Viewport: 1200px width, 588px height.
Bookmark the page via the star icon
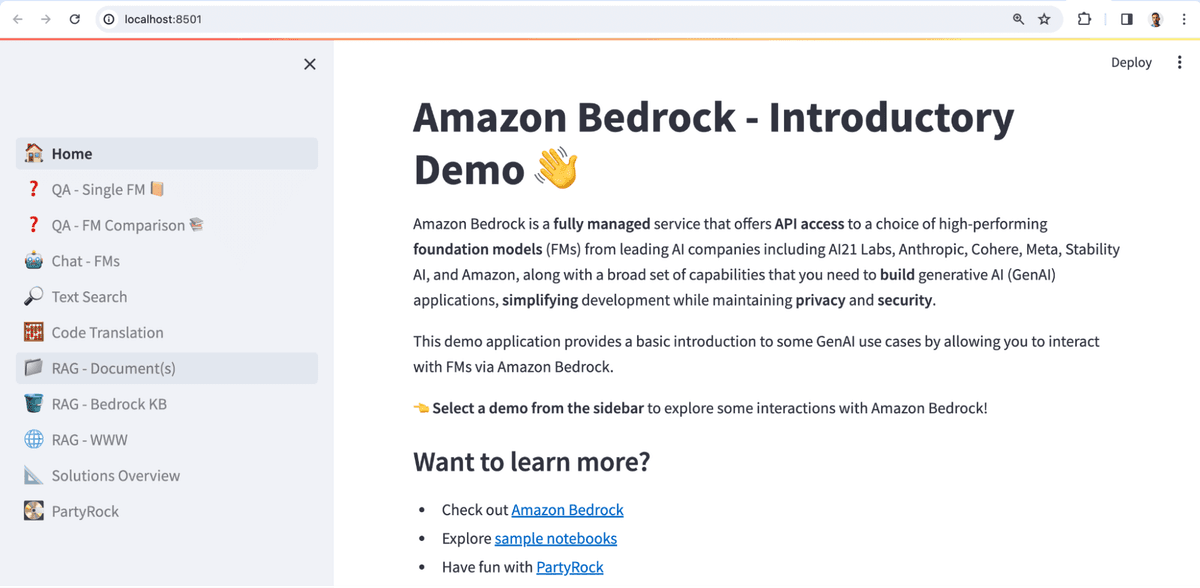click(1044, 18)
